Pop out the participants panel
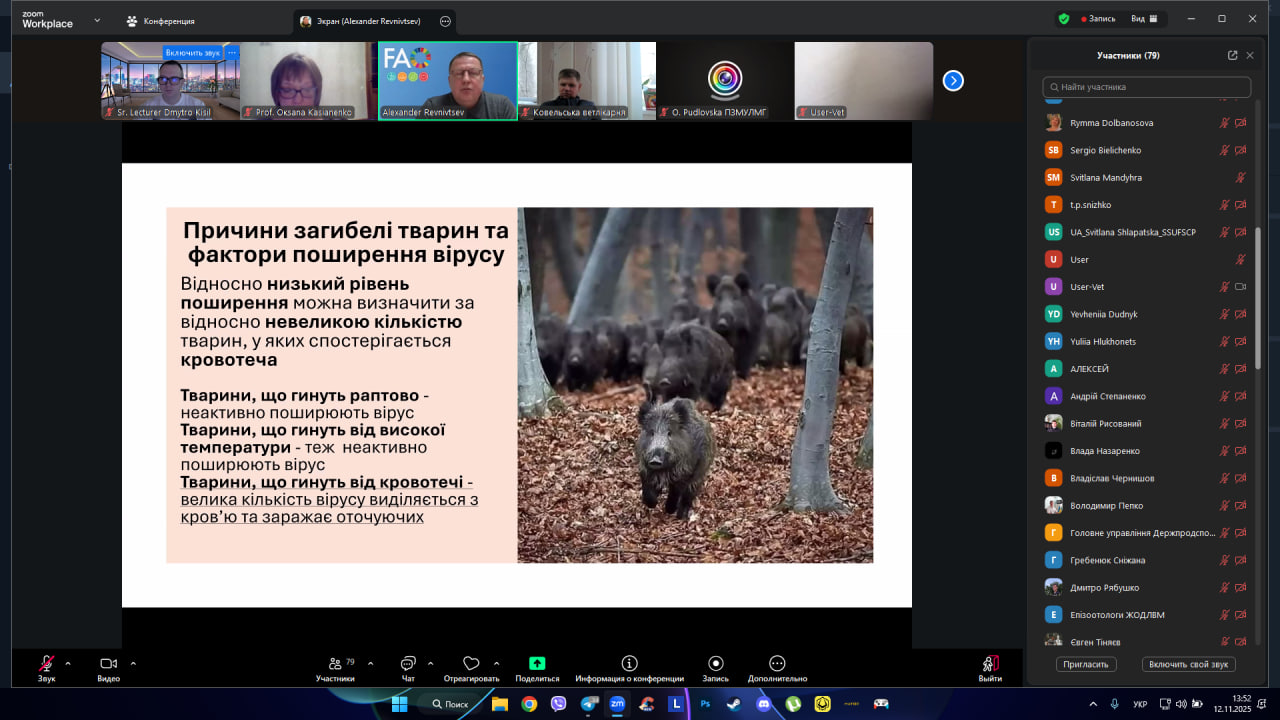Screen dimensions: 1280x720 tap(1232, 56)
